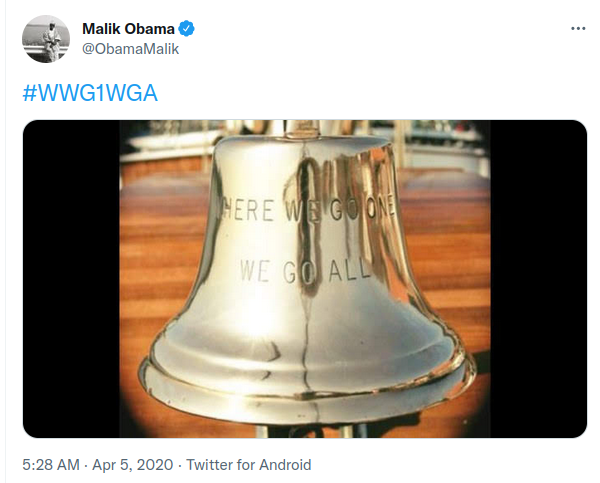Open Malik Obama's profile avatar picture
This screenshot has width=600, height=483.
point(46,39)
